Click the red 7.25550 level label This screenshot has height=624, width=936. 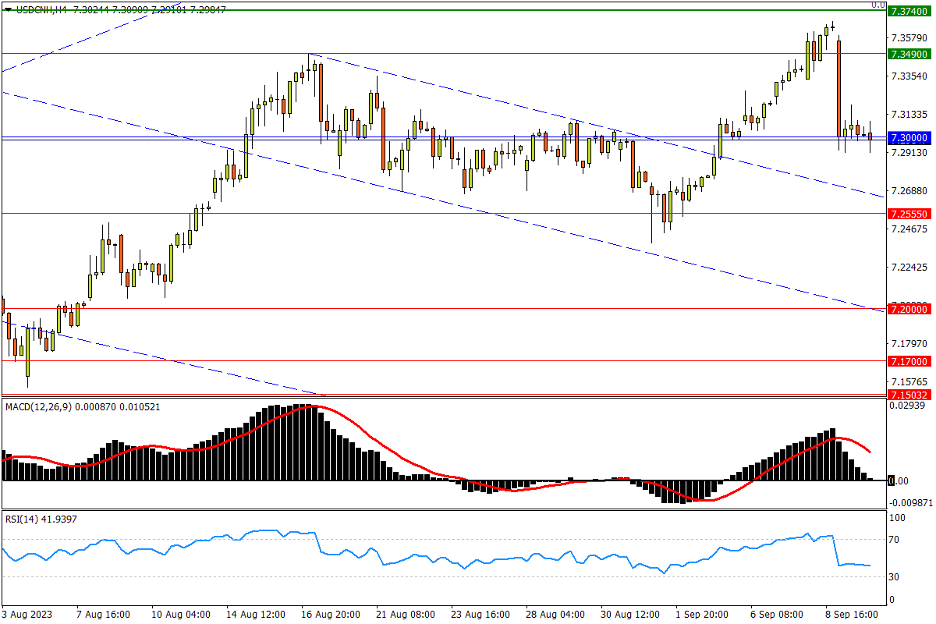coord(909,214)
